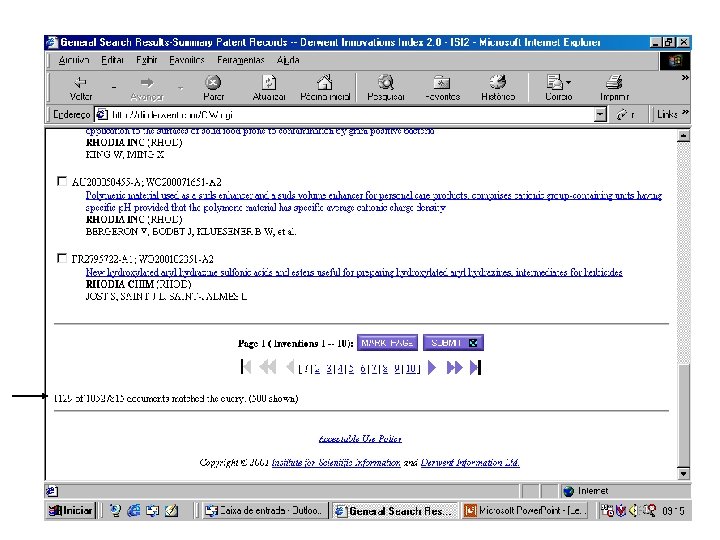Image resolution: width=720 pixels, height=540 pixels.
Task: Check the box for FR2795722-A1 record
Action: [62, 258]
